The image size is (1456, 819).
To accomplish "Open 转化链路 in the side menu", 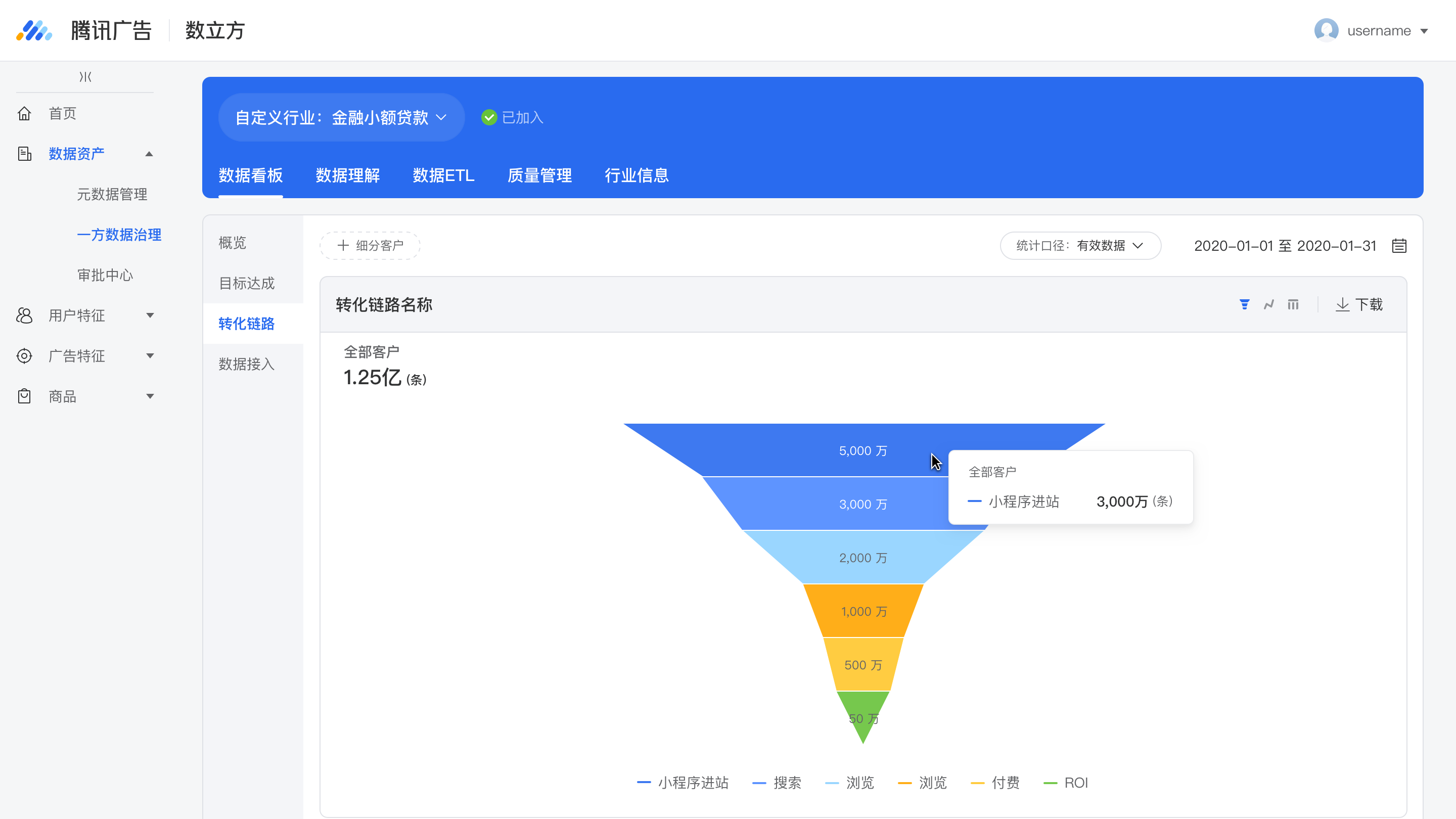I will (253, 324).
